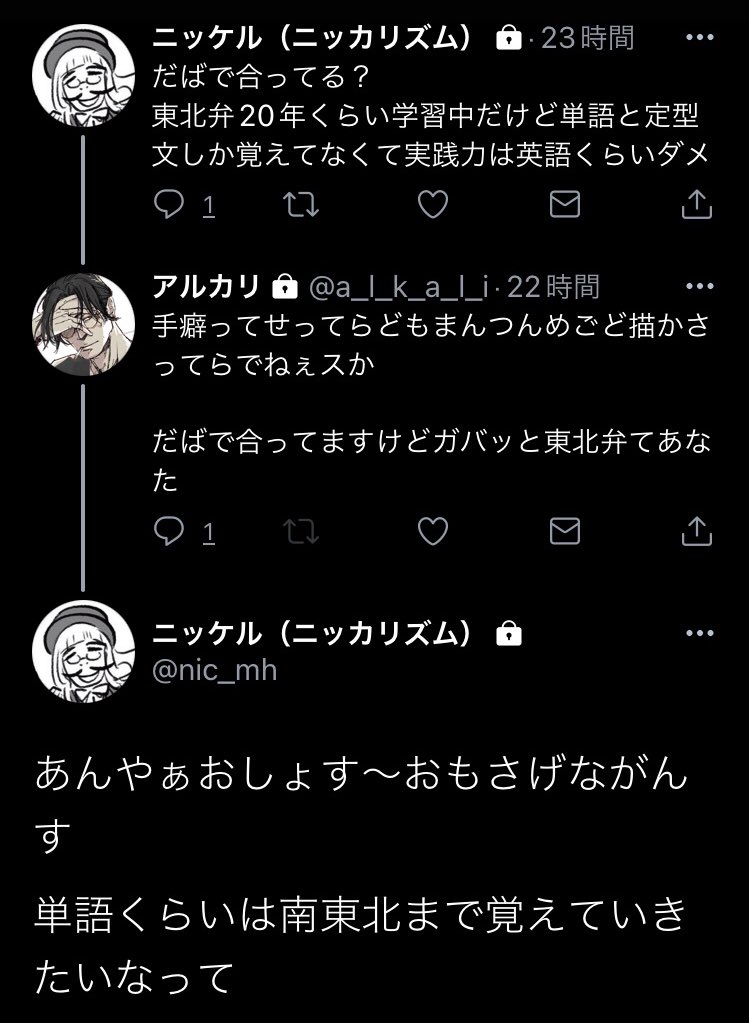Reply to the first ニッケル tweet
749x1023 pixels.
[167, 205]
